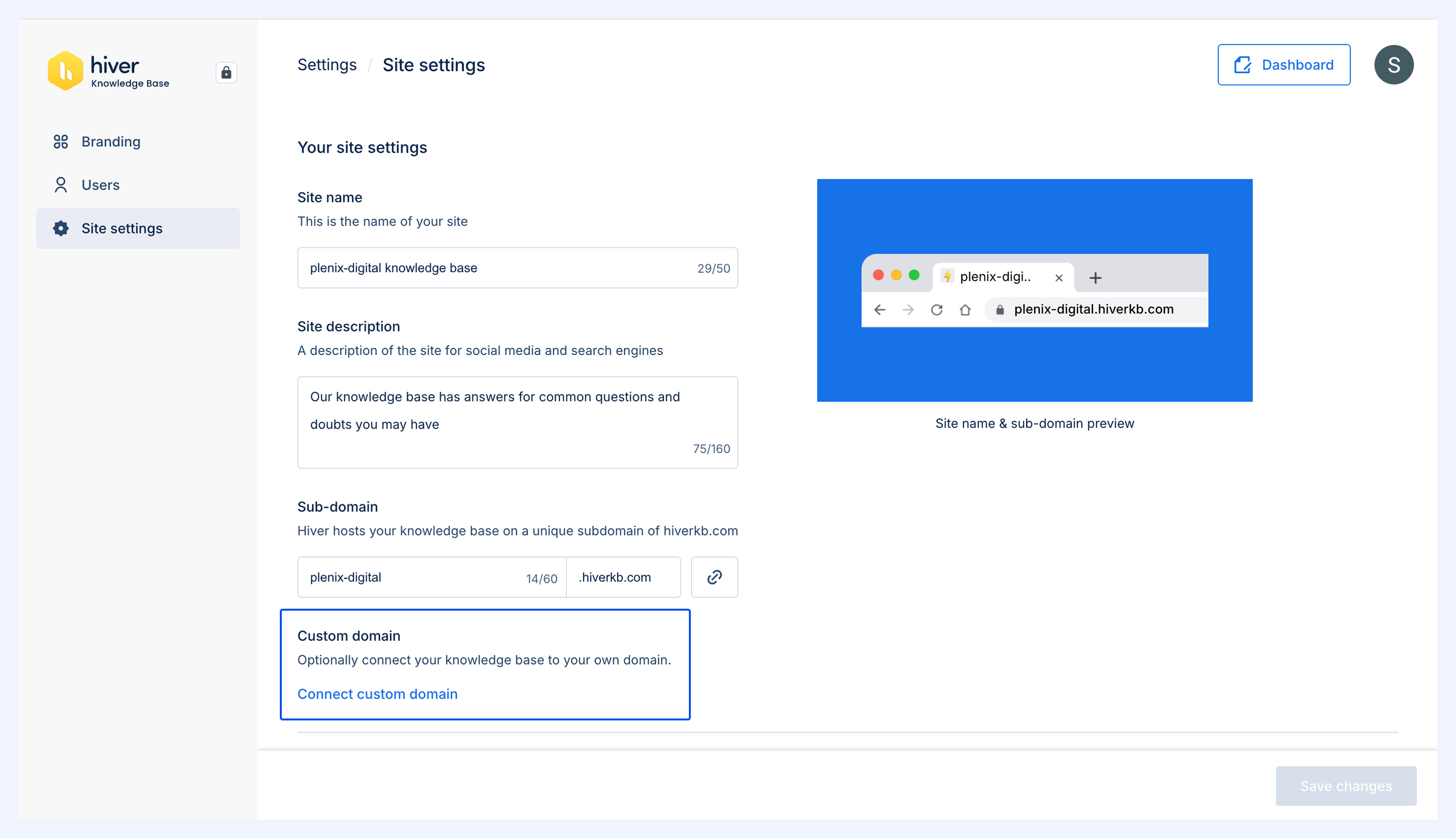Click Connect custom domain link
This screenshot has width=1456, height=838.
(377, 694)
